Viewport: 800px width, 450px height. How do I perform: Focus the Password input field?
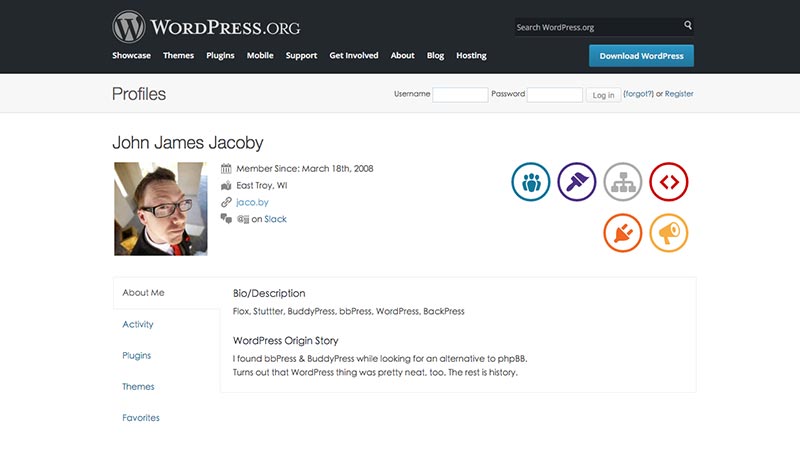click(x=555, y=94)
